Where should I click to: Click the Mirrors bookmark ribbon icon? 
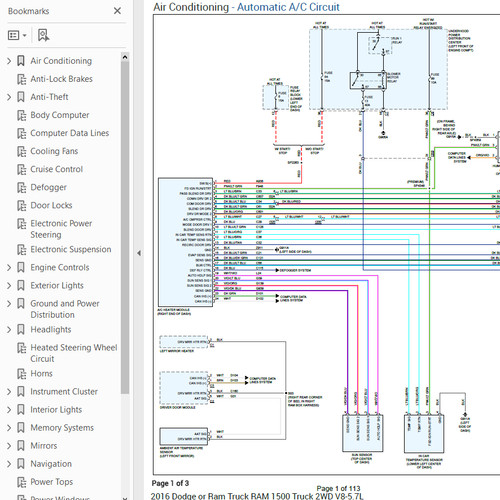(21, 446)
